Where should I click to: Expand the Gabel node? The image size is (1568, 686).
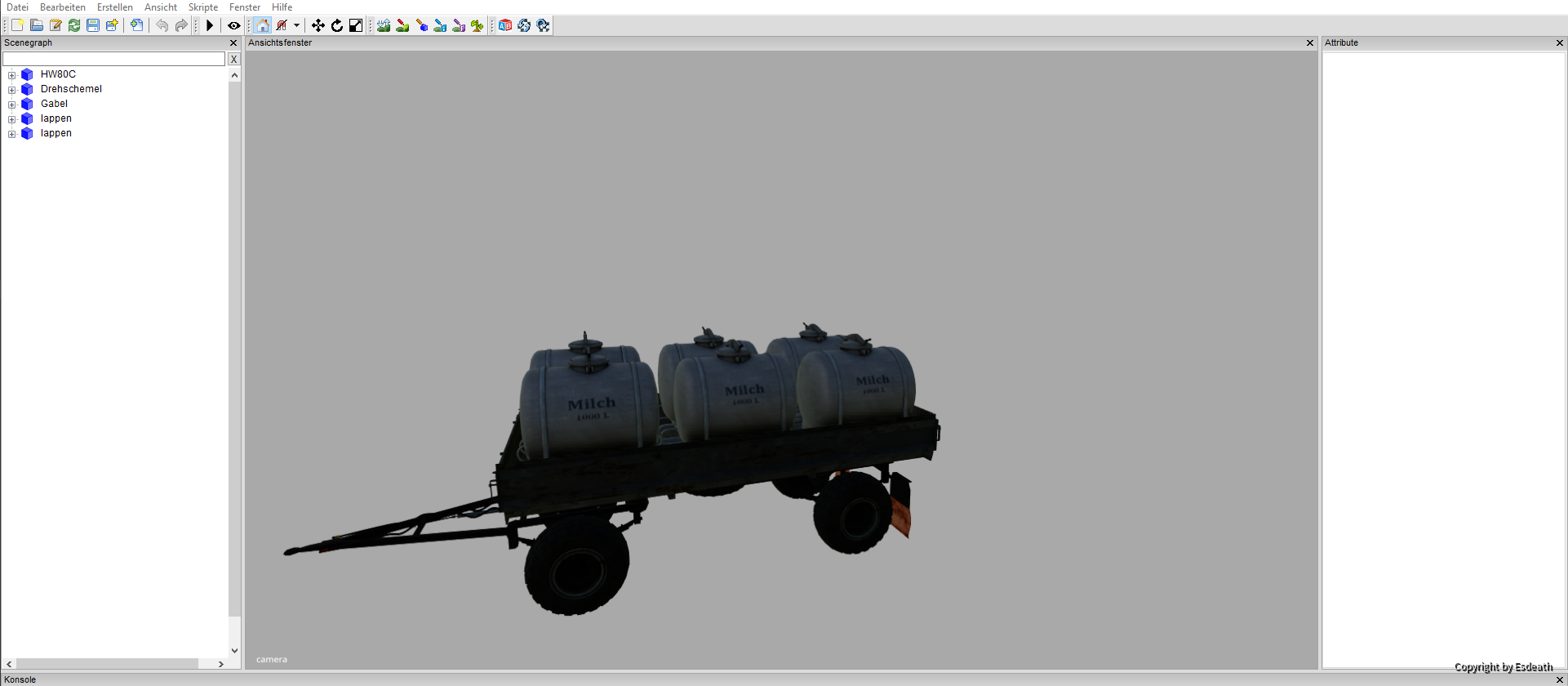pos(12,105)
